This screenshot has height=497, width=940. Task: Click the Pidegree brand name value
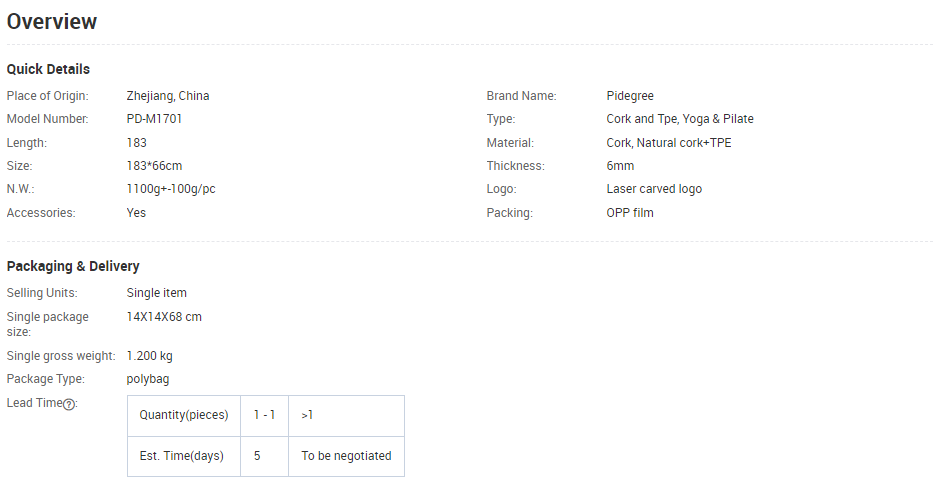pyautogui.click(x=630, y=96)
